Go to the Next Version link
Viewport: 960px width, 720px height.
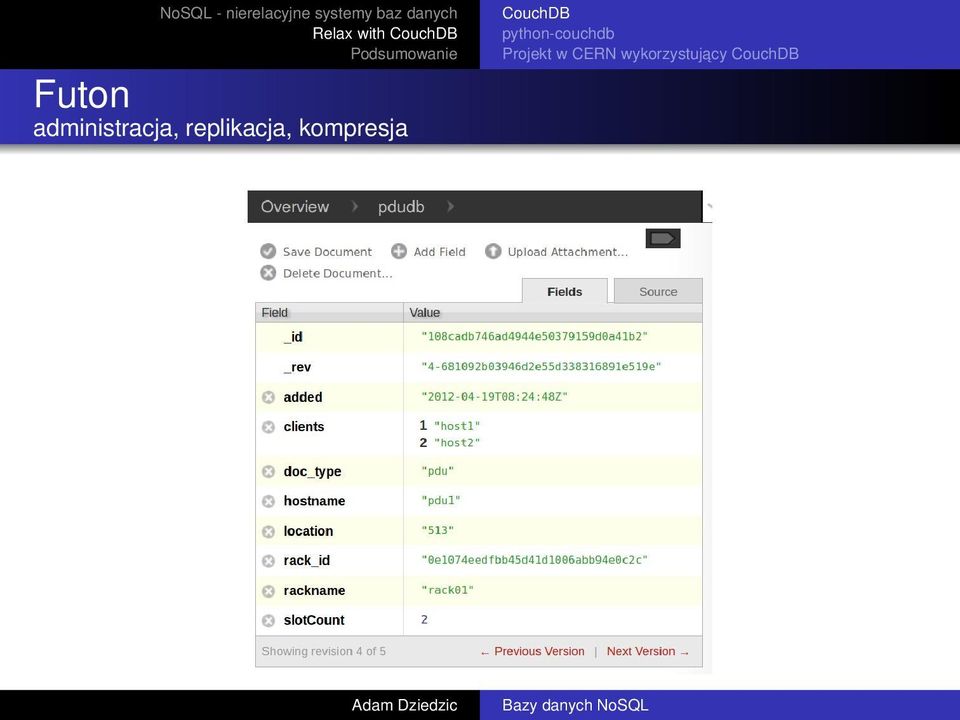648,651
